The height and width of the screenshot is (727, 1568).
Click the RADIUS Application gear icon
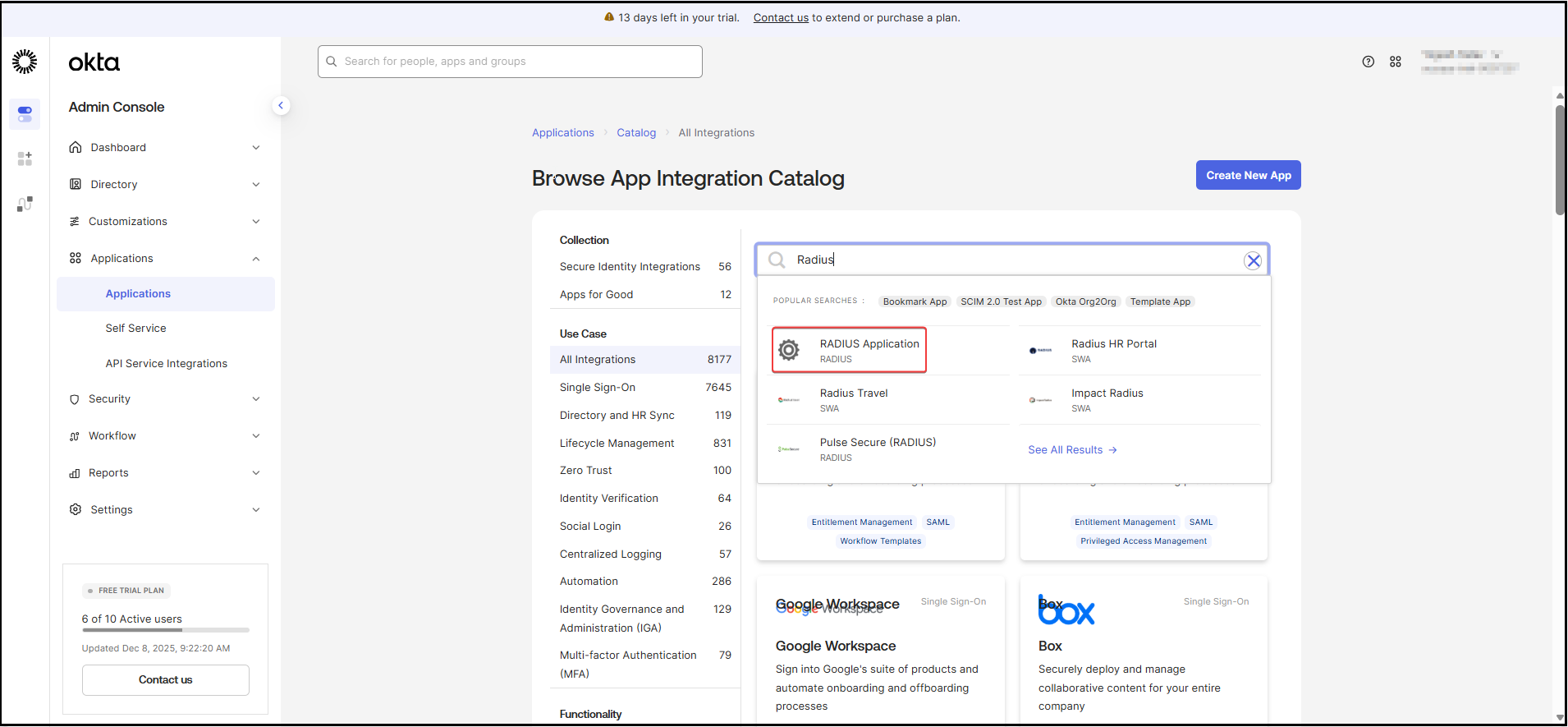789,350
